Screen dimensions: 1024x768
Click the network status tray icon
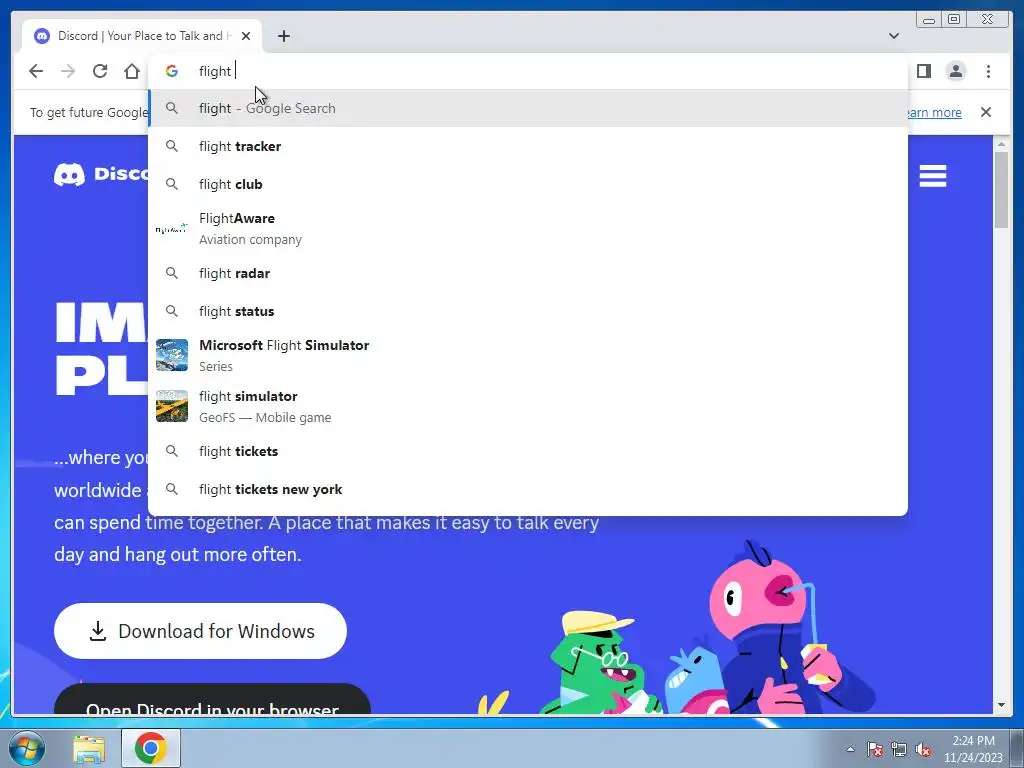click(899, 750)
